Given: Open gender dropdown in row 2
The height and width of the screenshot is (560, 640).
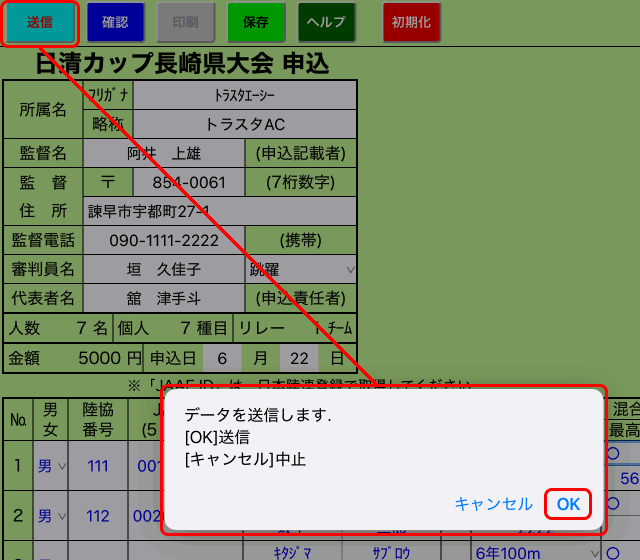Looking at the screenshot, I should (51, 516).
